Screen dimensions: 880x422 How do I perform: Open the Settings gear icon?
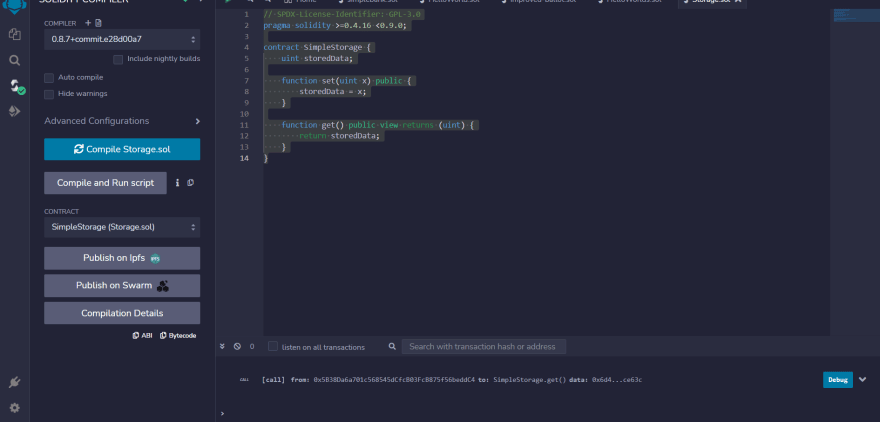(x=15, y=408)
